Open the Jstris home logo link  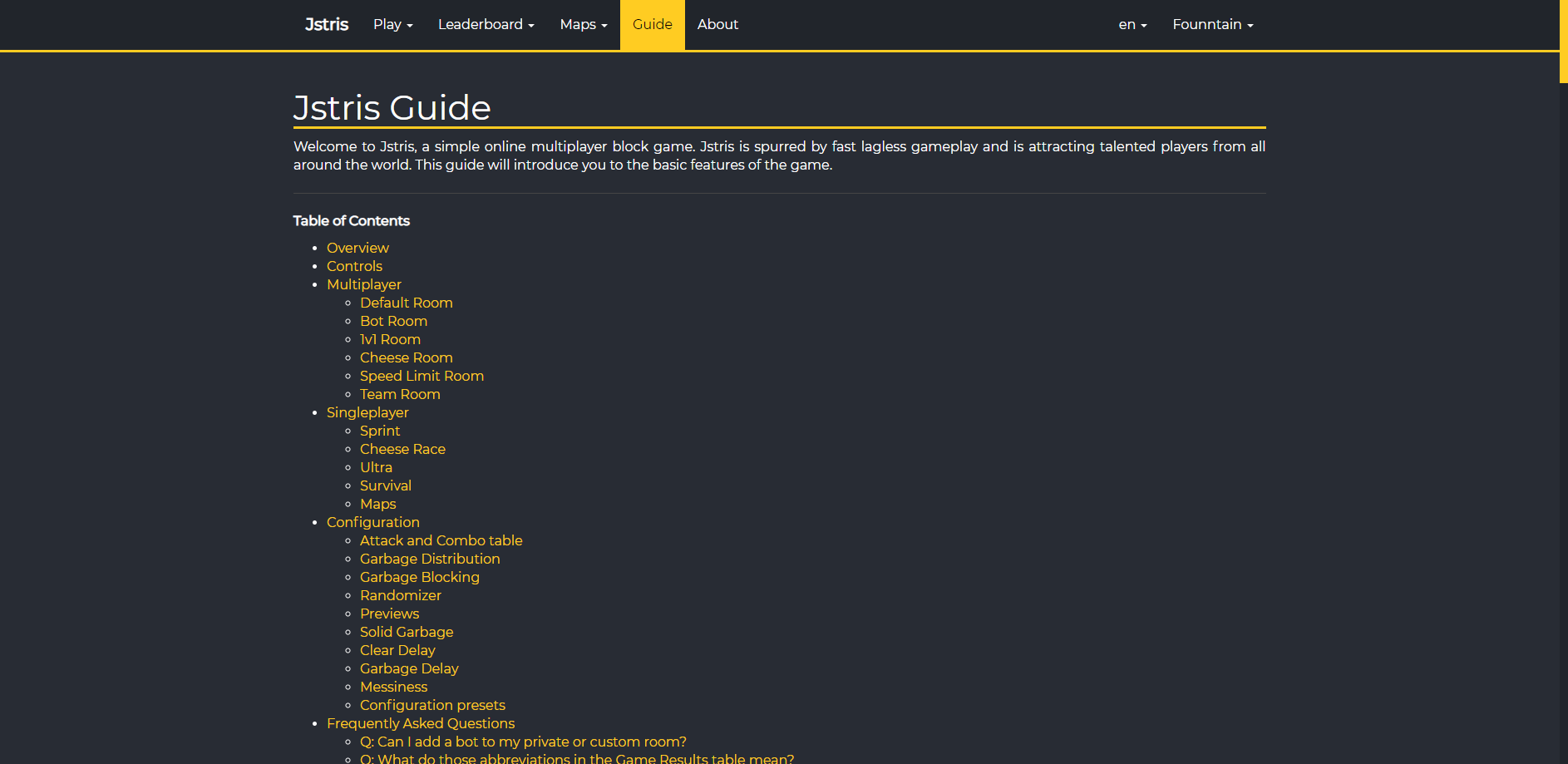pyautogui.click(x=327, y=24)
